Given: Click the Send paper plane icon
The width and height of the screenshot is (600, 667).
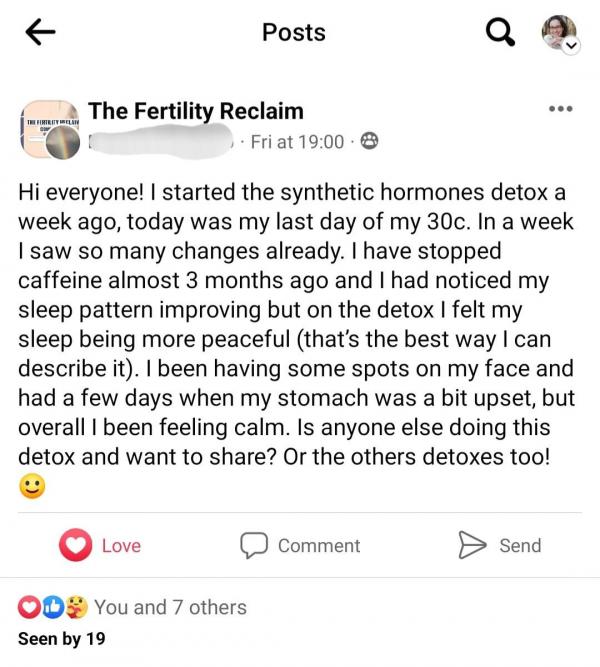Looking at the screenshot, I should pos(471,545).
